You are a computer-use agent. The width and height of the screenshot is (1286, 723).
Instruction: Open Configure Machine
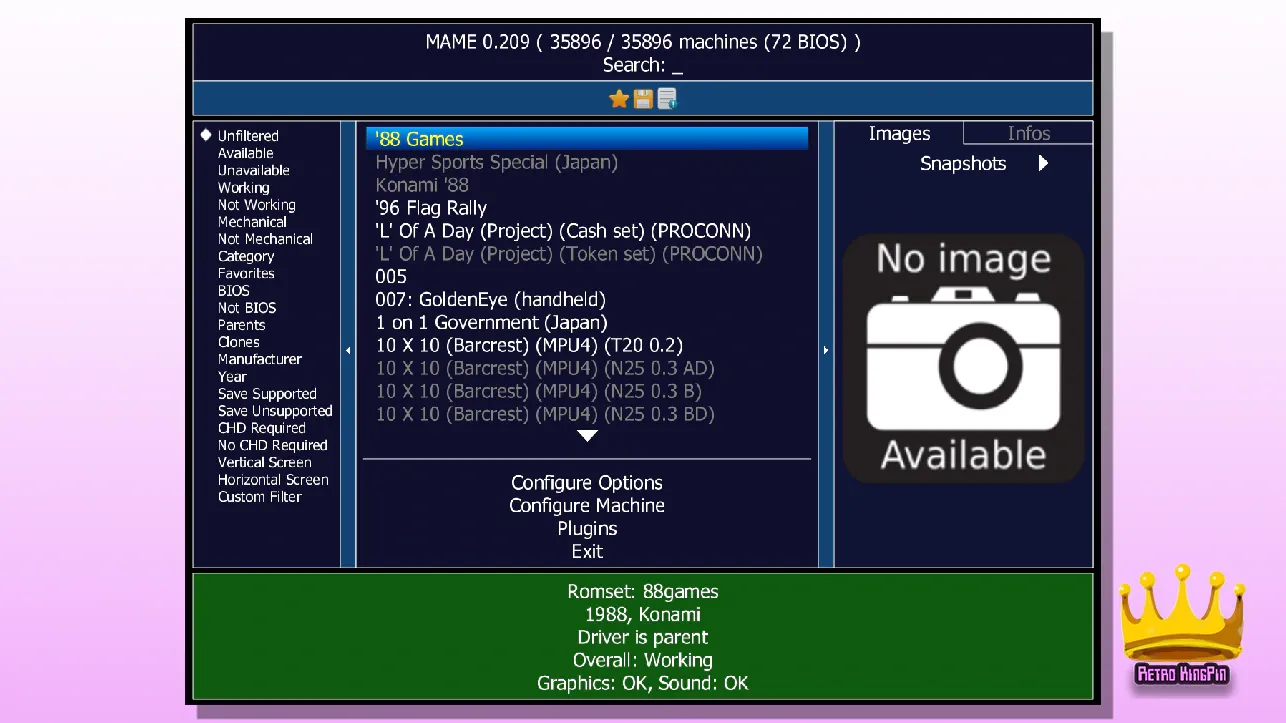587,505
